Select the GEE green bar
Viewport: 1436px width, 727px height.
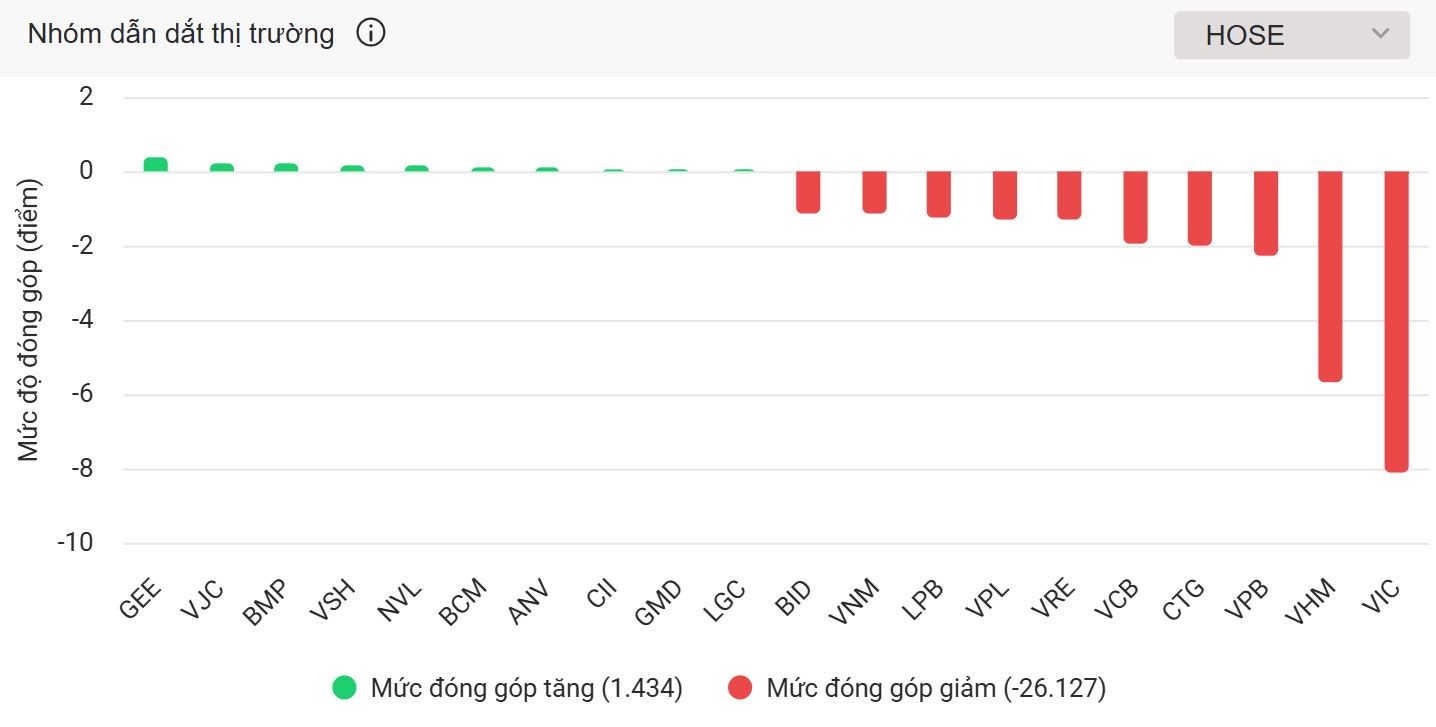click(155, 165)
